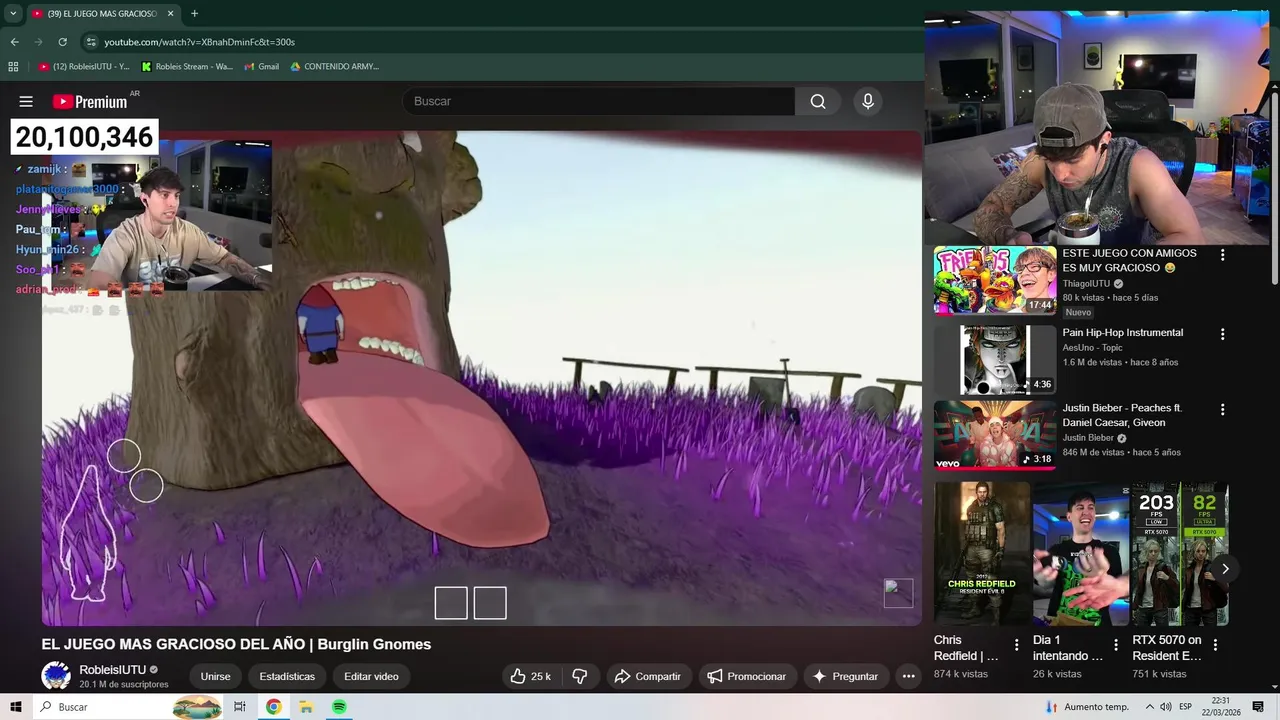Image resolution: width=1280 pixels, height=720 pixels.
Task: Click Windows taskbar Buscar search box
Action: 127,707
